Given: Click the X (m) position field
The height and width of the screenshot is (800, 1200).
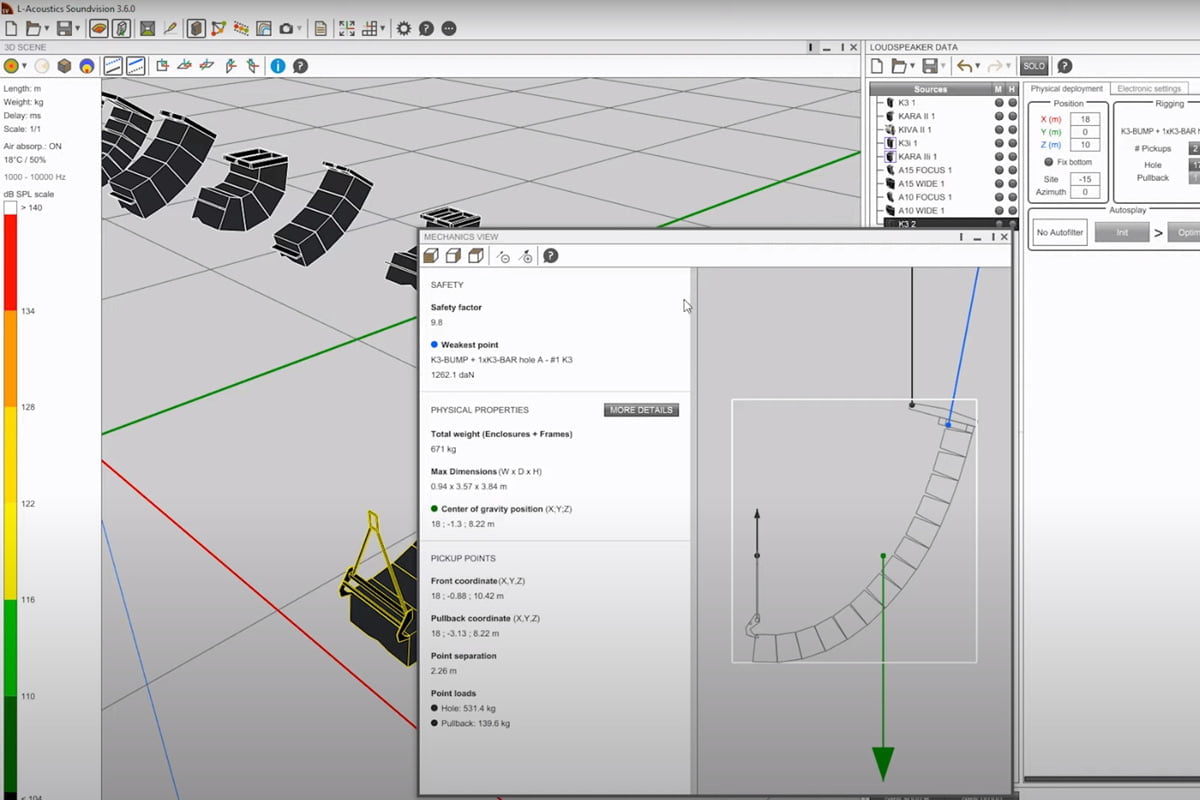Looking at the screenshot, I should [1085, 119].
